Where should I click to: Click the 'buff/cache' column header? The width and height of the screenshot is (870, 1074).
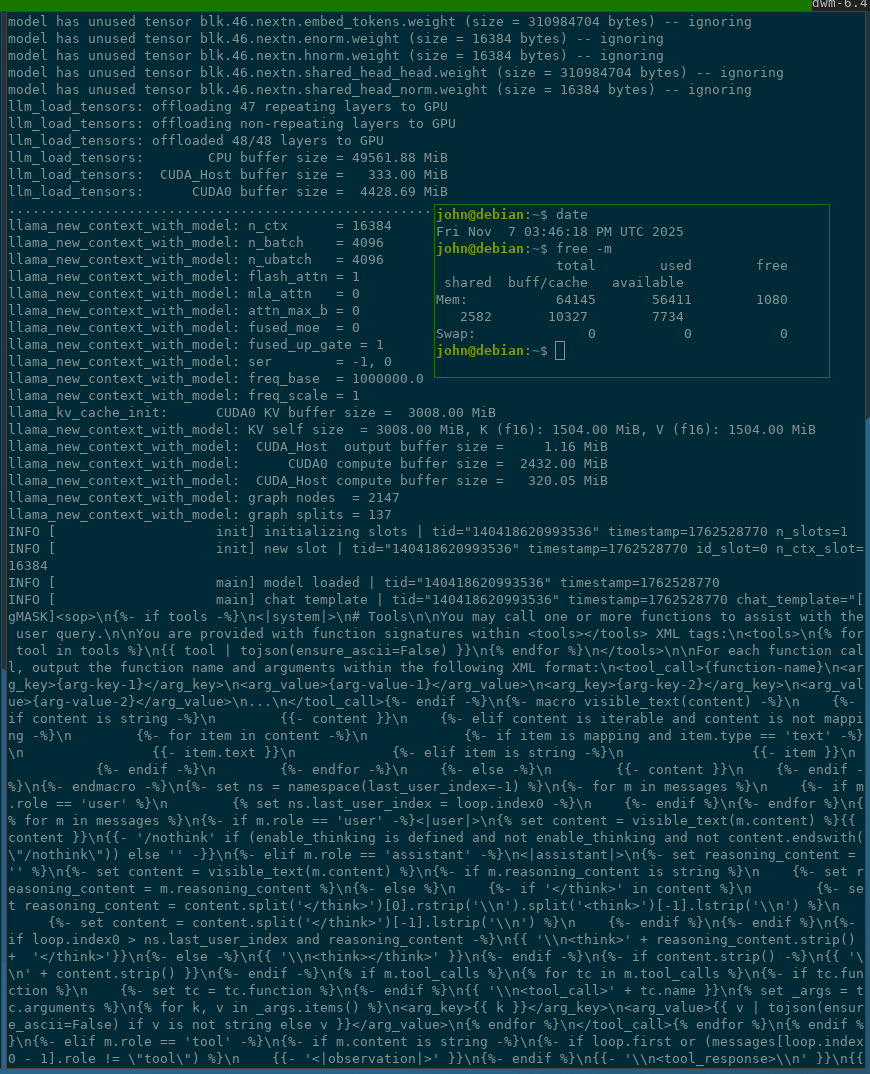tap(547, 282)
